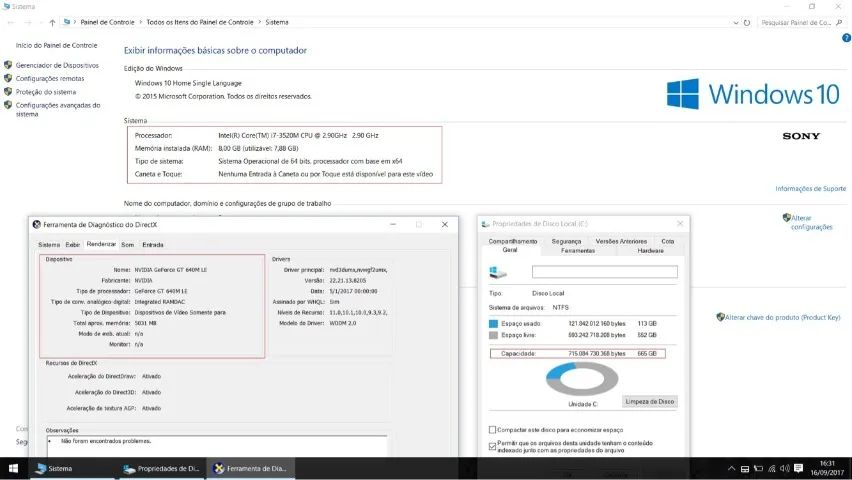Open Cota tab in disk properties

click(668, 241)
